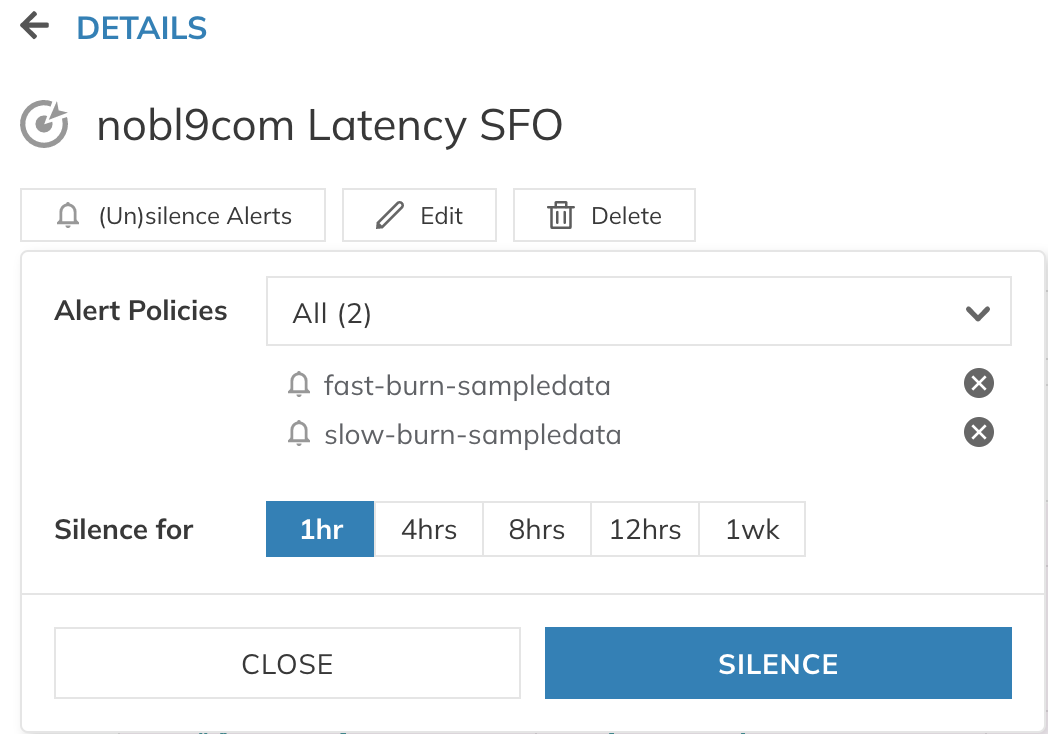The width and height of the screenshot is (1048, 734).
Task: Pick the 12hrs silence duration
Action: (x=645, y=529)
